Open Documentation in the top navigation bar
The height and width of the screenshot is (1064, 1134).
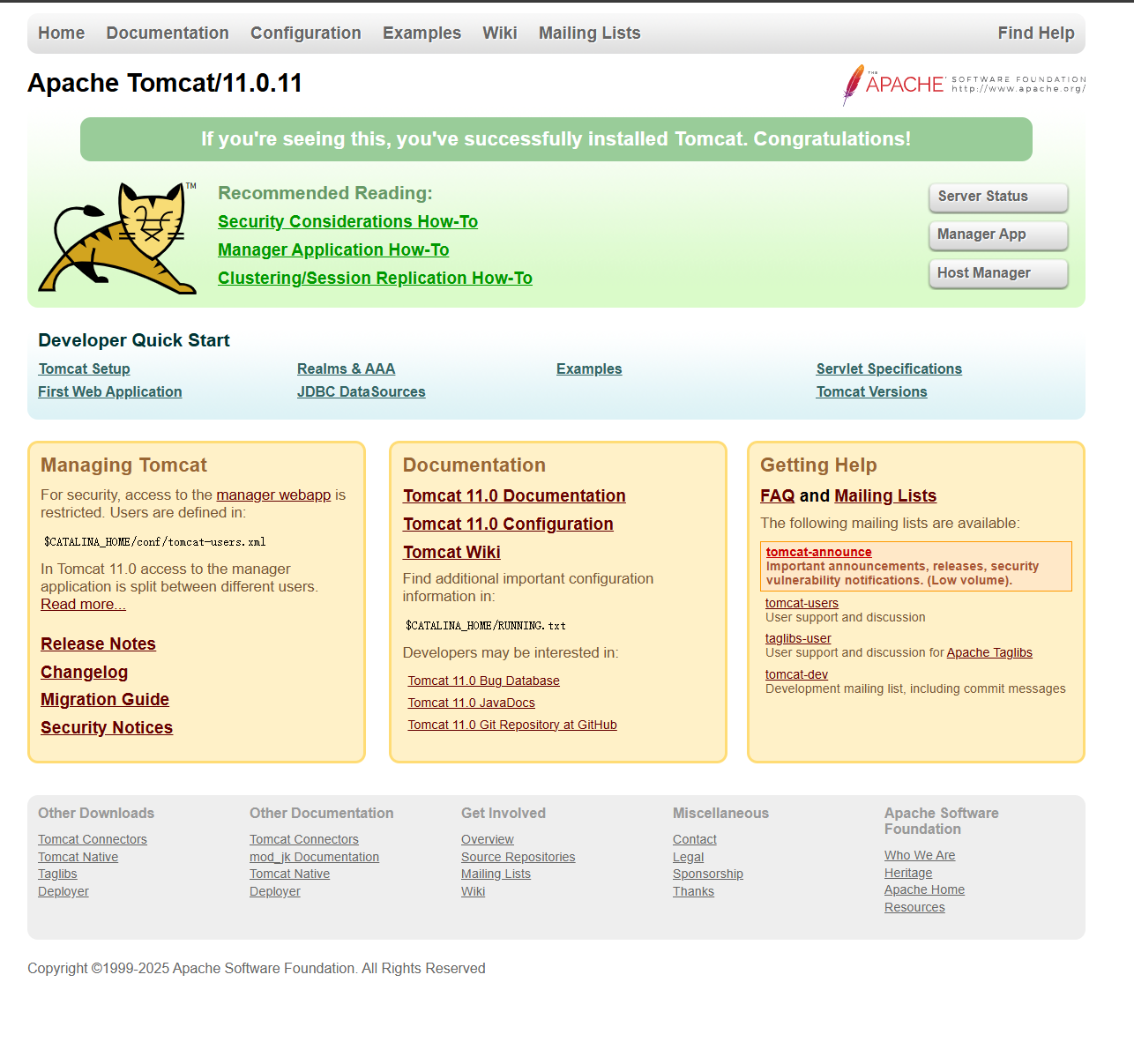[x=168, y=33]
